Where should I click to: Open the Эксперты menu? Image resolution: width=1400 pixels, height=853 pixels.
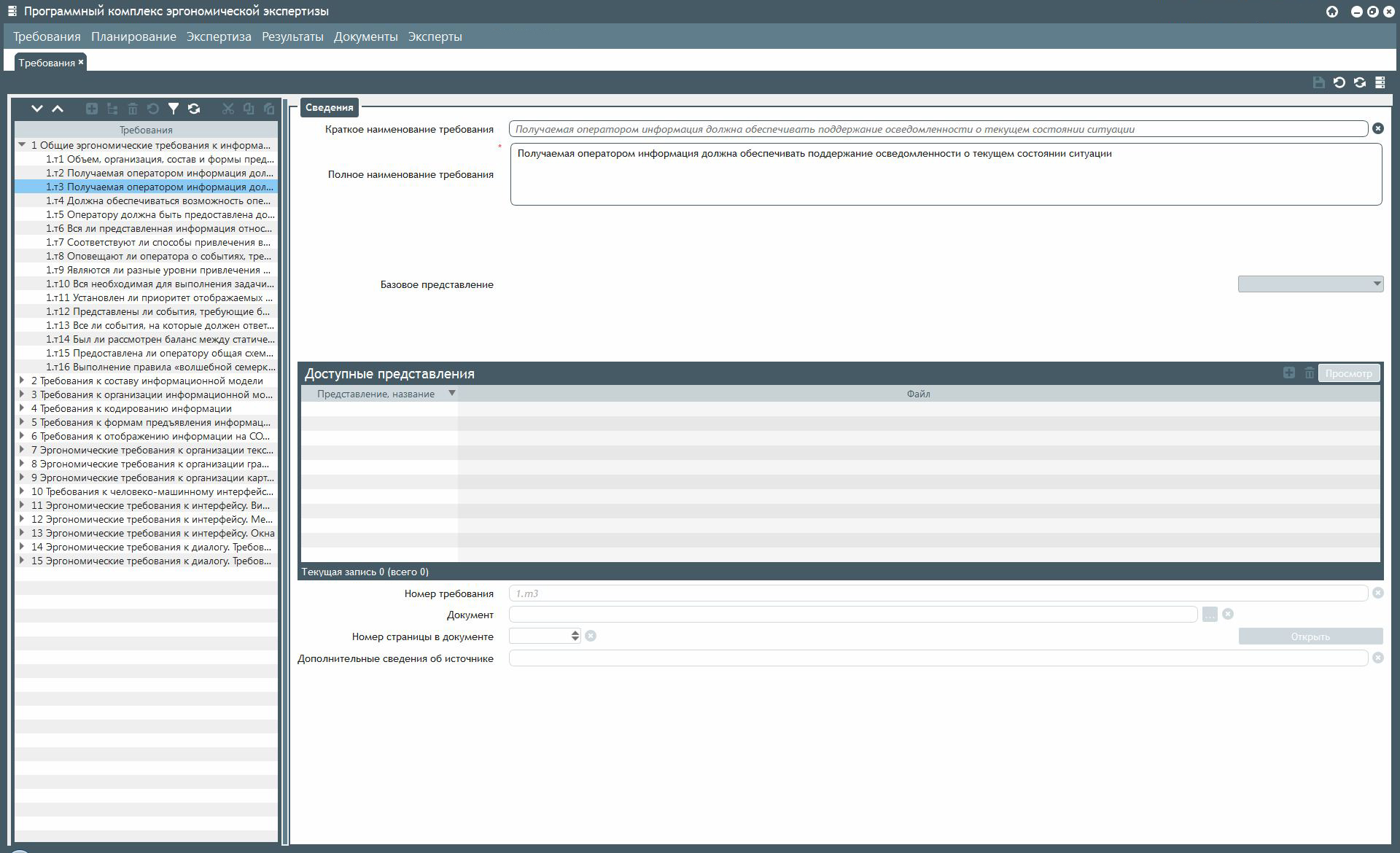coord(435,36)
